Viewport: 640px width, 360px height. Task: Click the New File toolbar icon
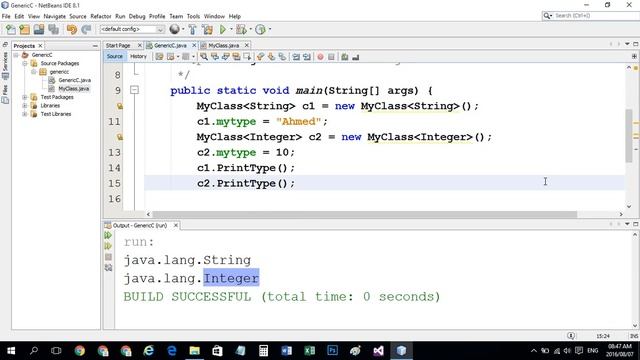pyautogui.click(x=11, y=29)
